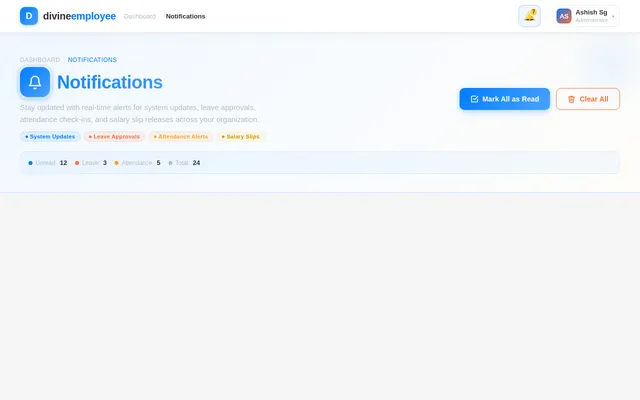Go to the Dashboard nav item
Screen dimensions: 640x400
coord(140,16)
